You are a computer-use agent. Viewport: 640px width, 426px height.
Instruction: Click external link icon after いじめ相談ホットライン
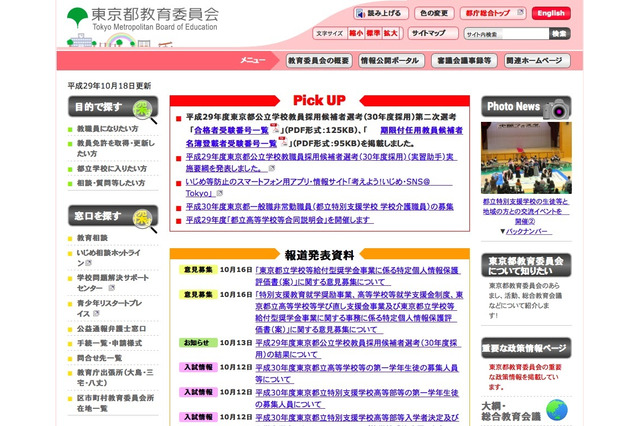(x=89, y=263)
